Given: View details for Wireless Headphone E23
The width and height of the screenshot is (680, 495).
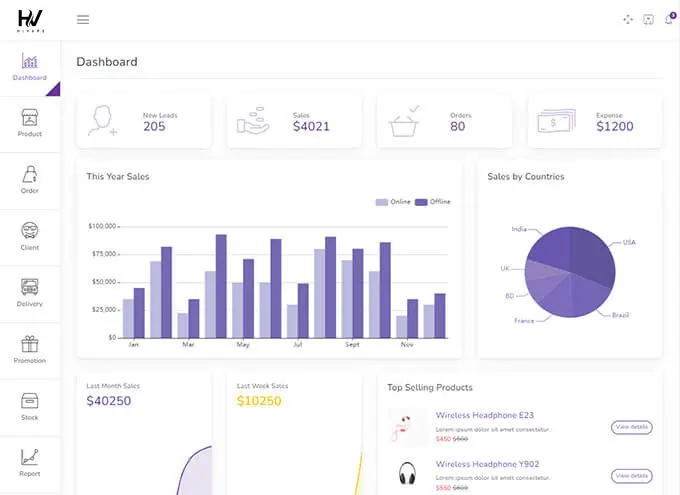Looking at the screenshot, I should tap(631, 427).
